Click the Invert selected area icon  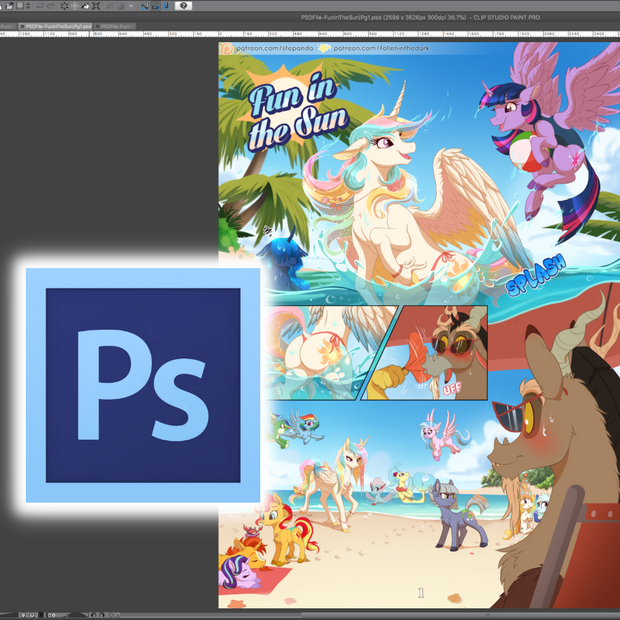click(x=121, y=6)
